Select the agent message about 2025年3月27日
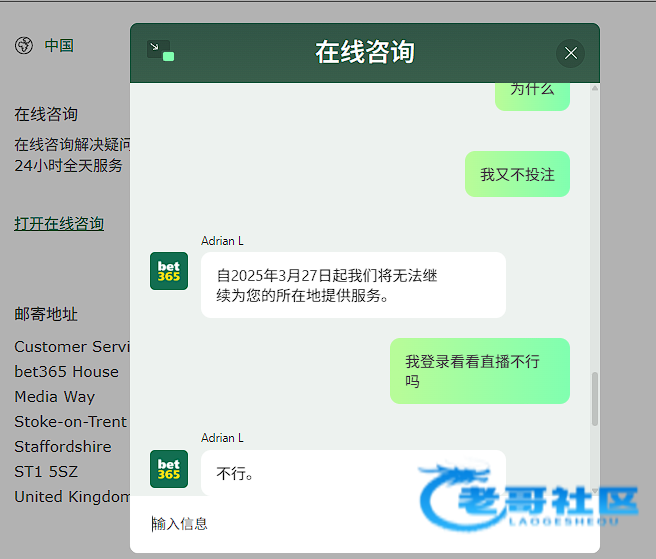656x559 pixels. click(x=352, y=285)
